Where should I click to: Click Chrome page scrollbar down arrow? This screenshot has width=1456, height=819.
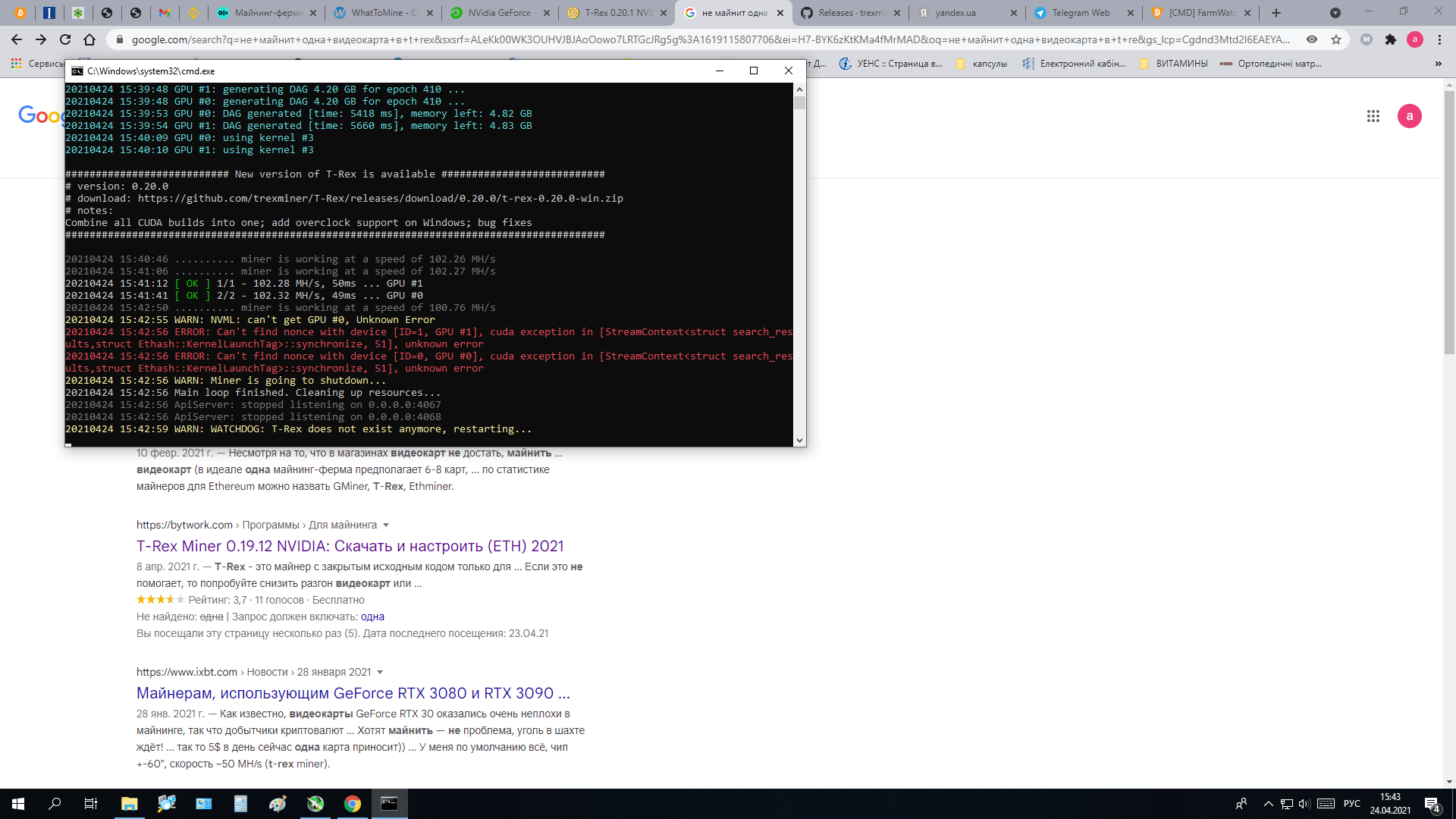pyautogui.click(x=1449, y=782)
